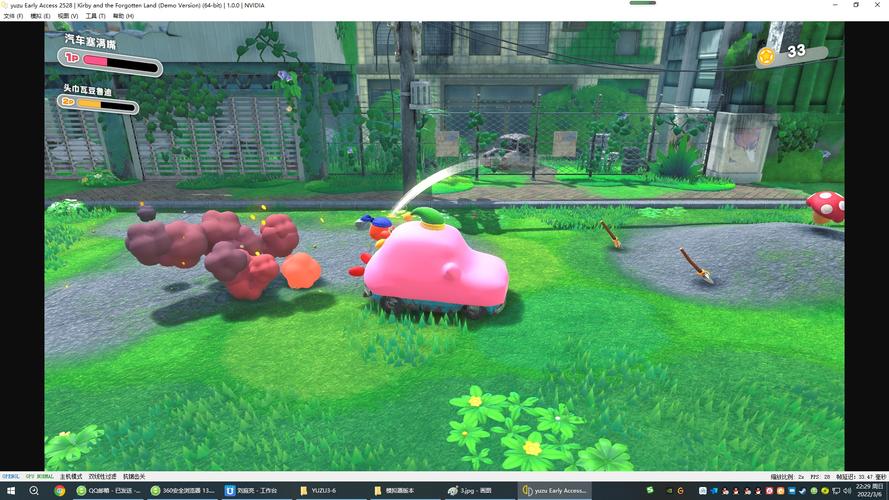Click the orange G tray icon

point(680,491)
